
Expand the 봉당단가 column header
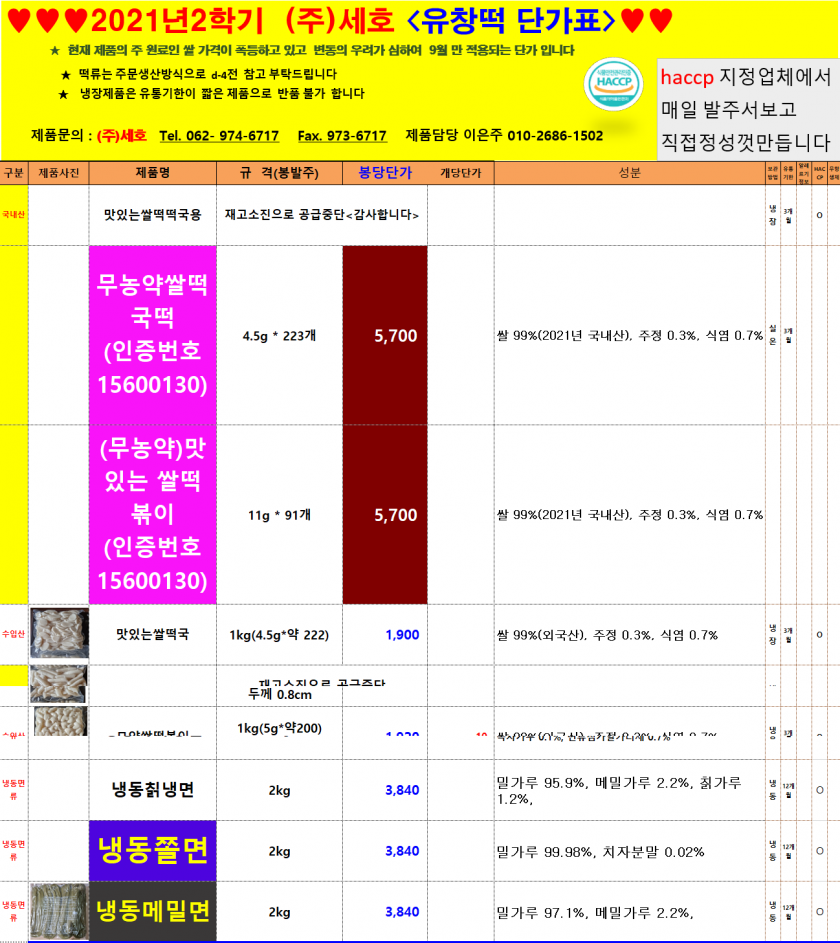(x=386, y=173)
